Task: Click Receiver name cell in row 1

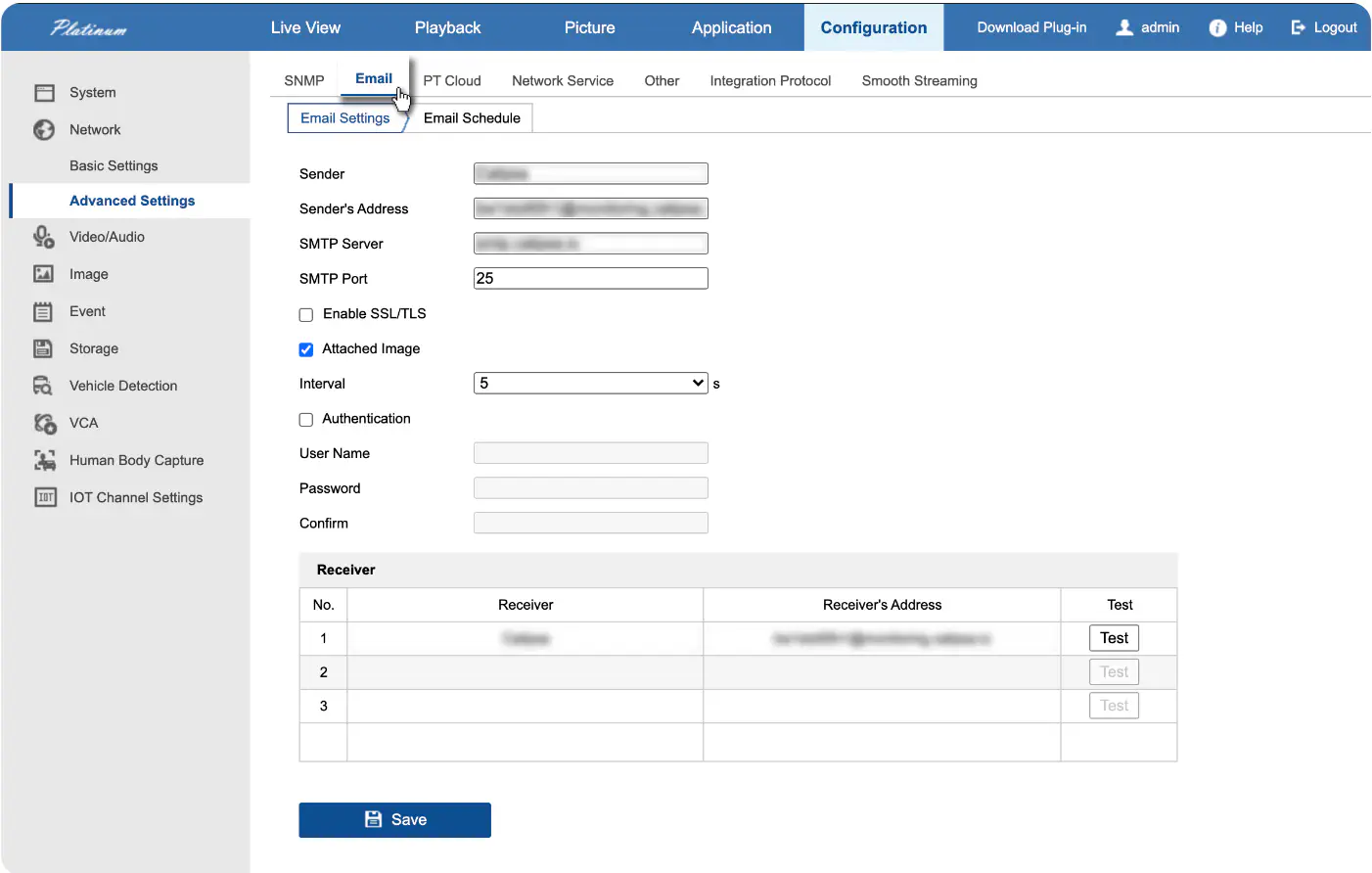Action: click(526, 639)
